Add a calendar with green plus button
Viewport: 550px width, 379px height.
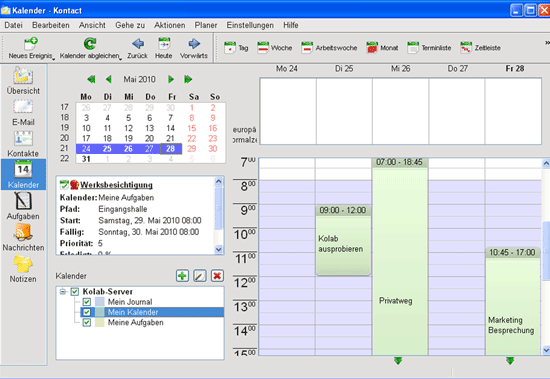coord(182,276)
